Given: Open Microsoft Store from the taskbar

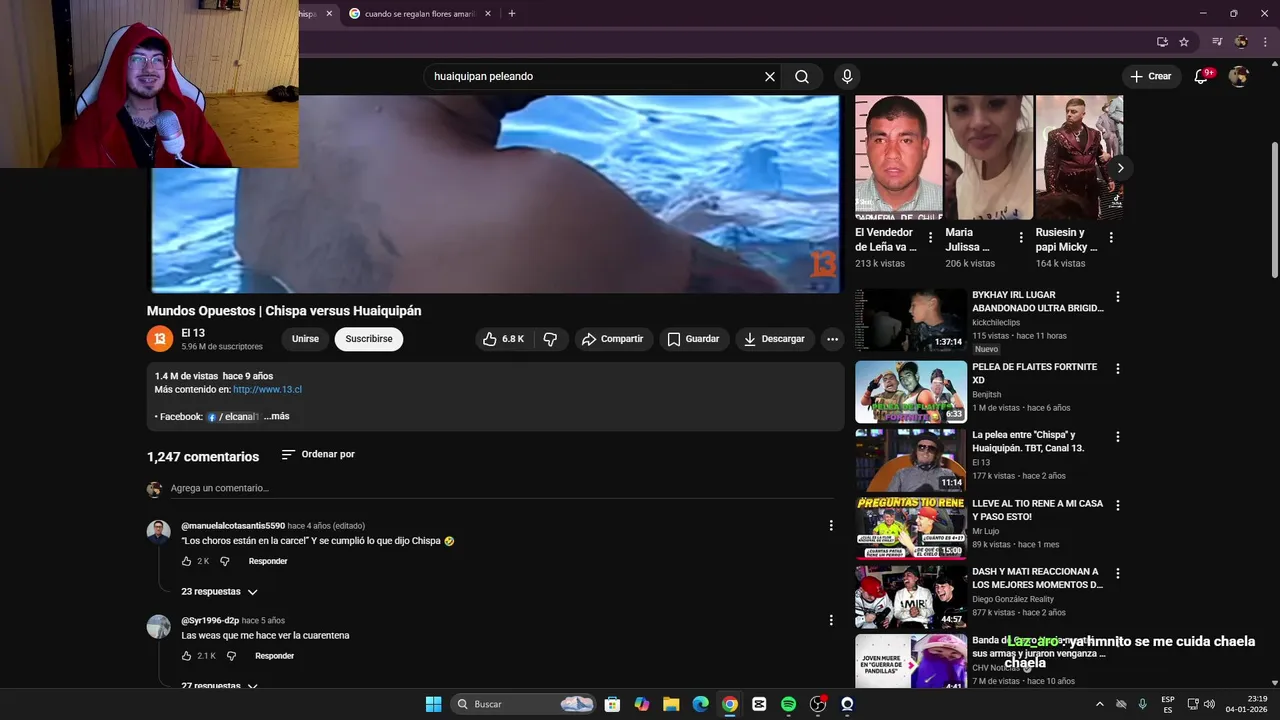Looking at the screenshot, I should (612, 704).
